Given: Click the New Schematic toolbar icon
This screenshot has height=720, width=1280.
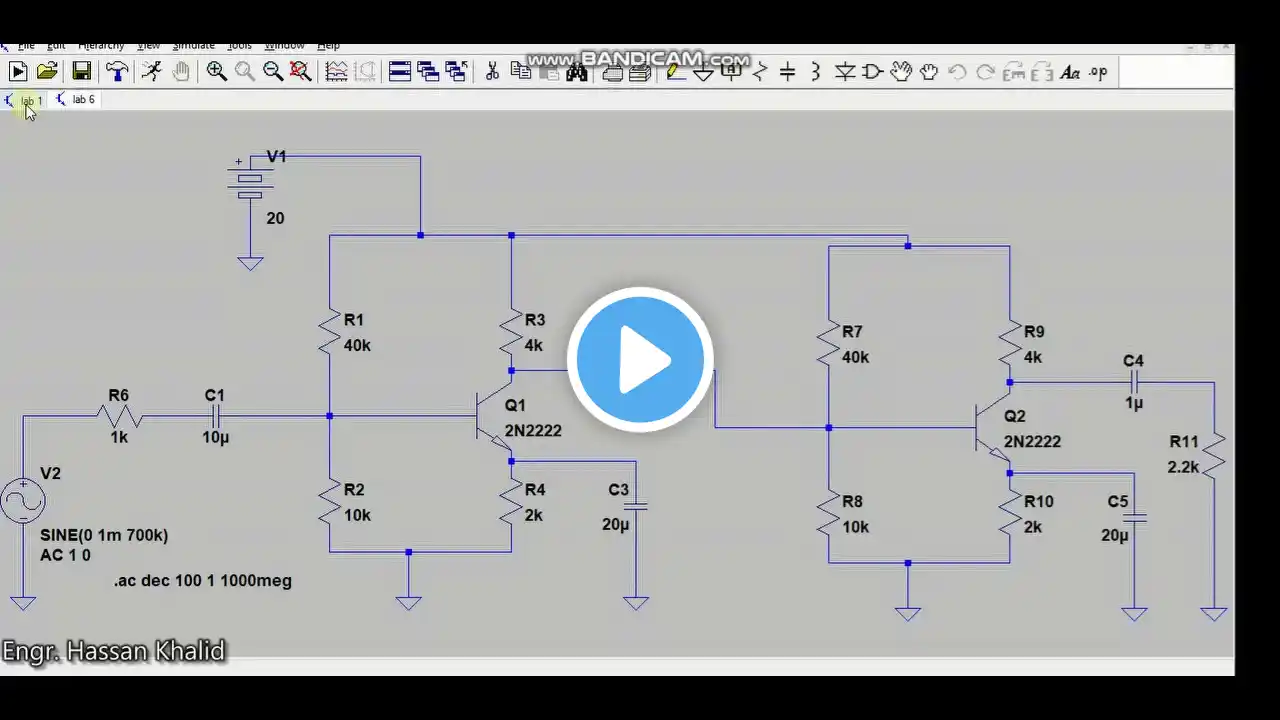Looking at the screenshot, I should 18,71.
